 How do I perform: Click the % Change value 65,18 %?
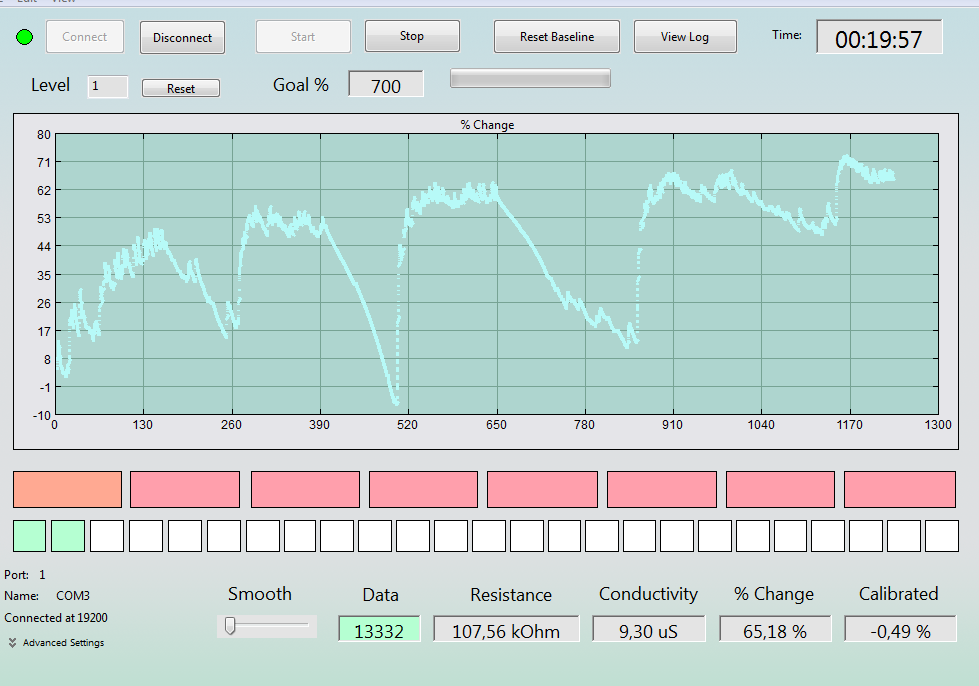pyautogui.click(x=775, y=630)
